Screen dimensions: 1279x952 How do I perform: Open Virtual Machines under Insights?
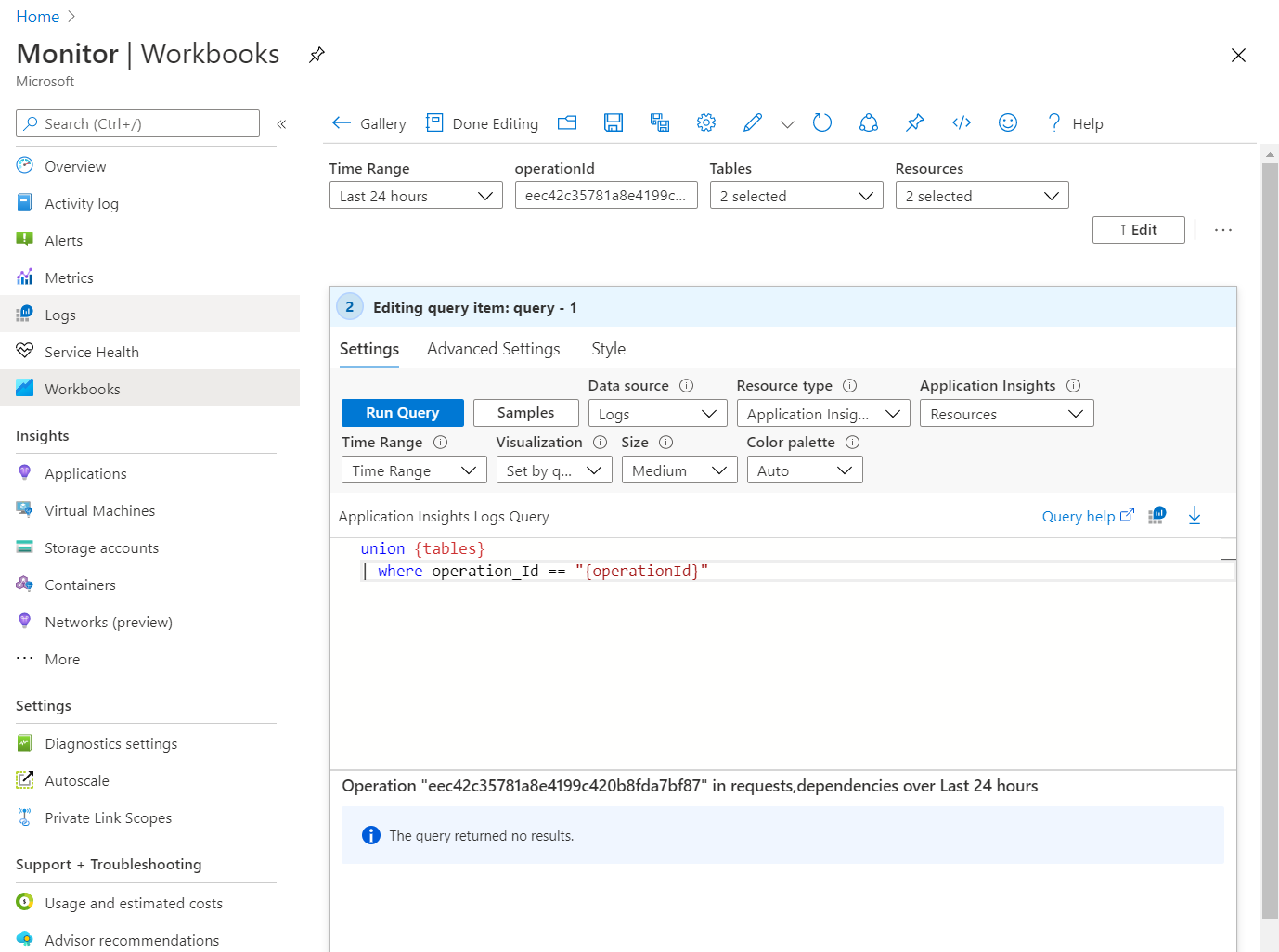pyautogui.click(x=150, y=510)
